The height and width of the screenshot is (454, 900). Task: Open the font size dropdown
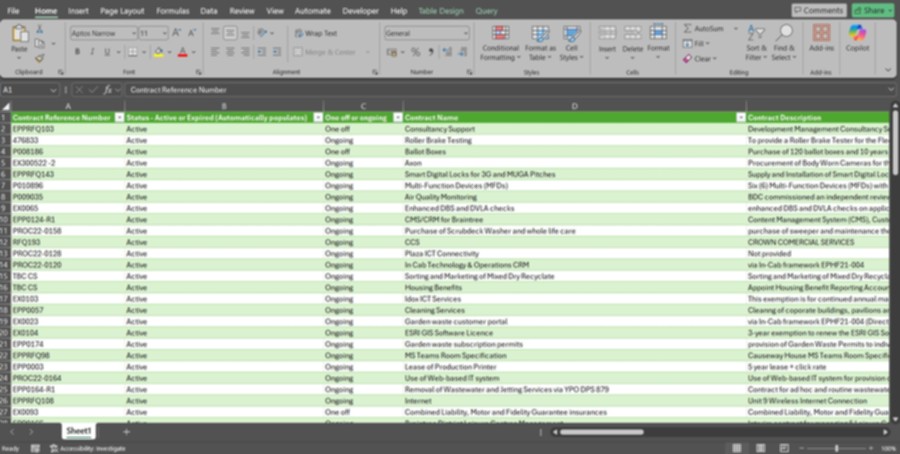click(x=165, y=33)
